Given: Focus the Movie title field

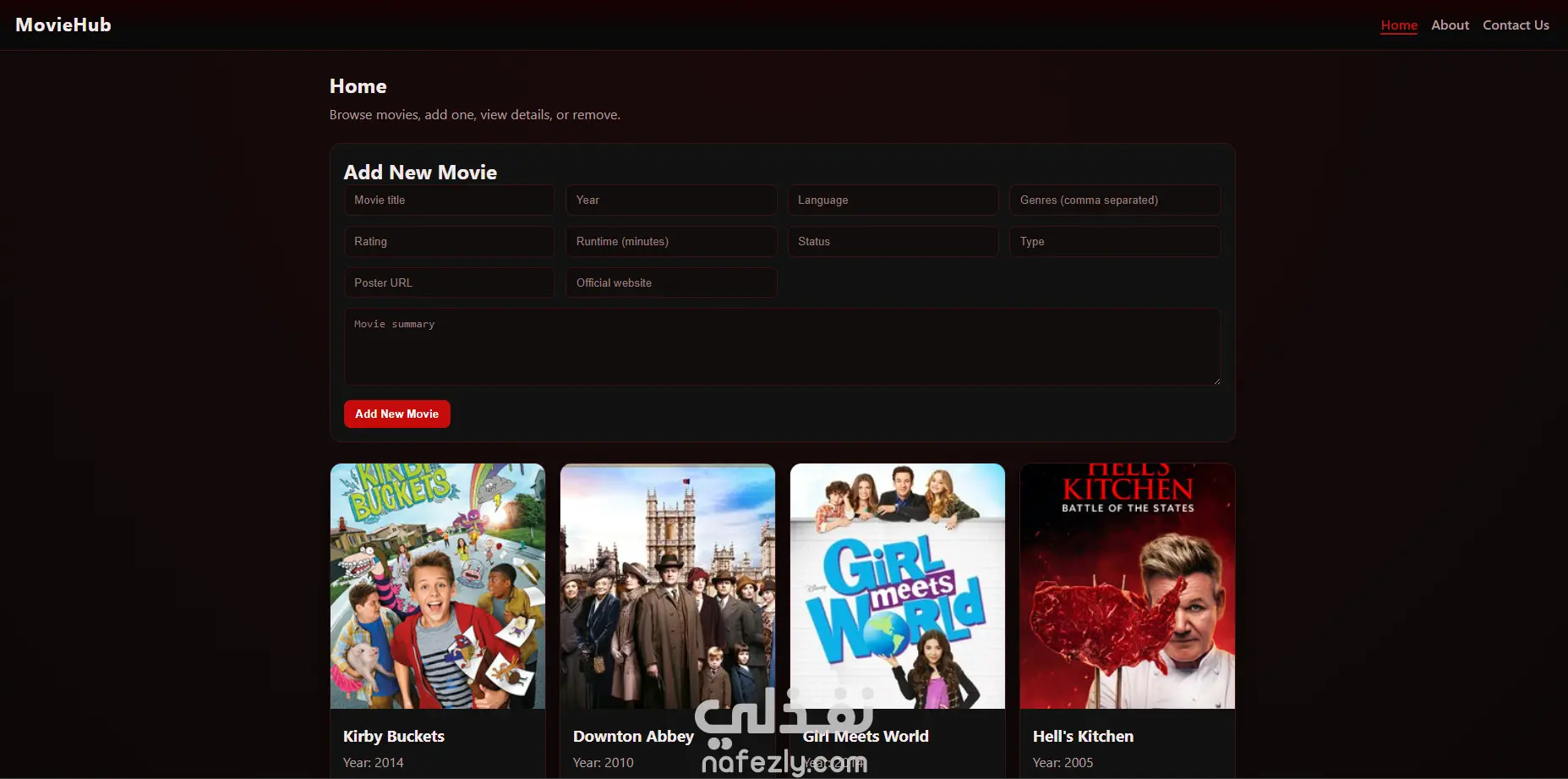Looking at the screenshot, I should coord(450,200).
